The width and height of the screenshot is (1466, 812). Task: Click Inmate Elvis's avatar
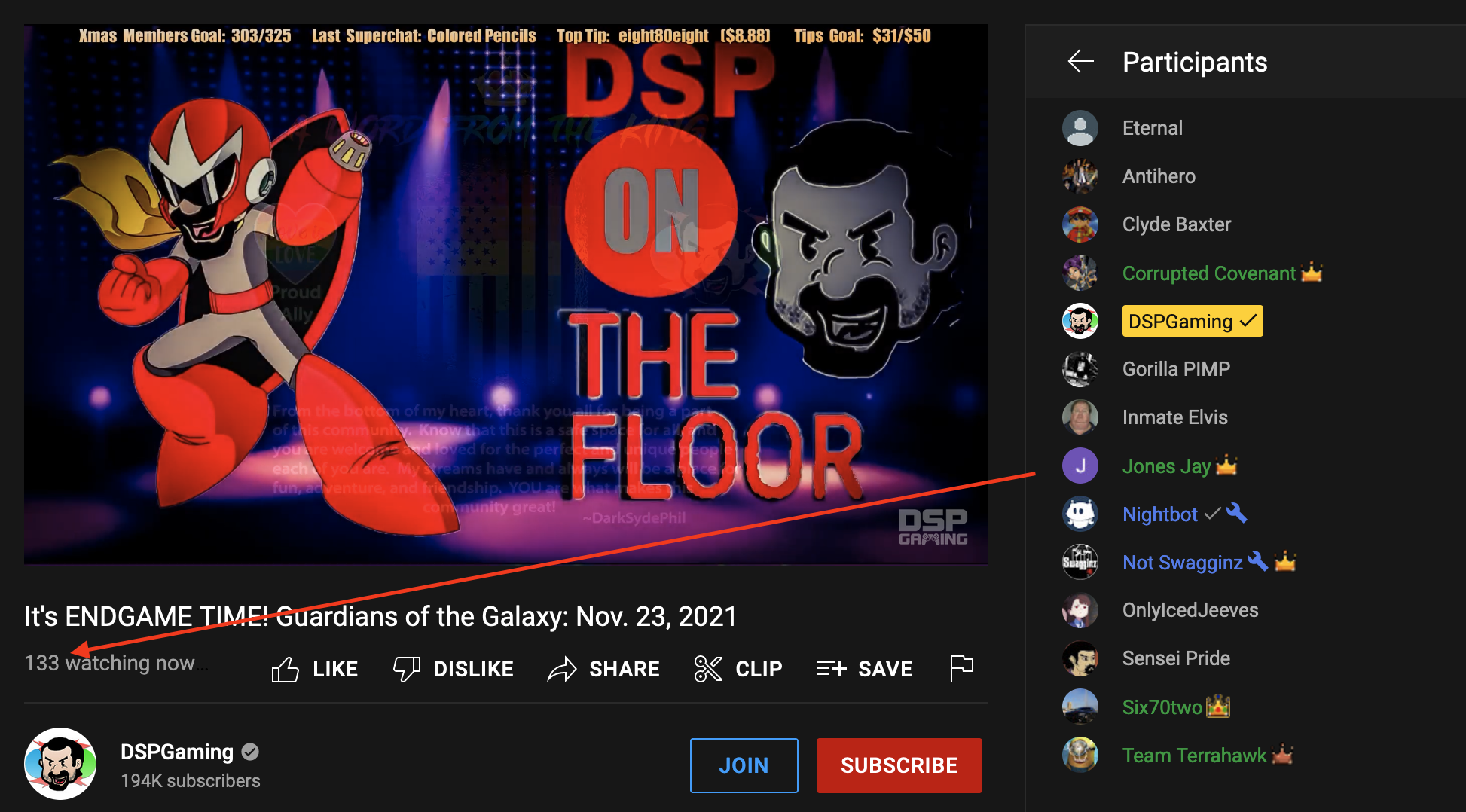coord(1080,417)
